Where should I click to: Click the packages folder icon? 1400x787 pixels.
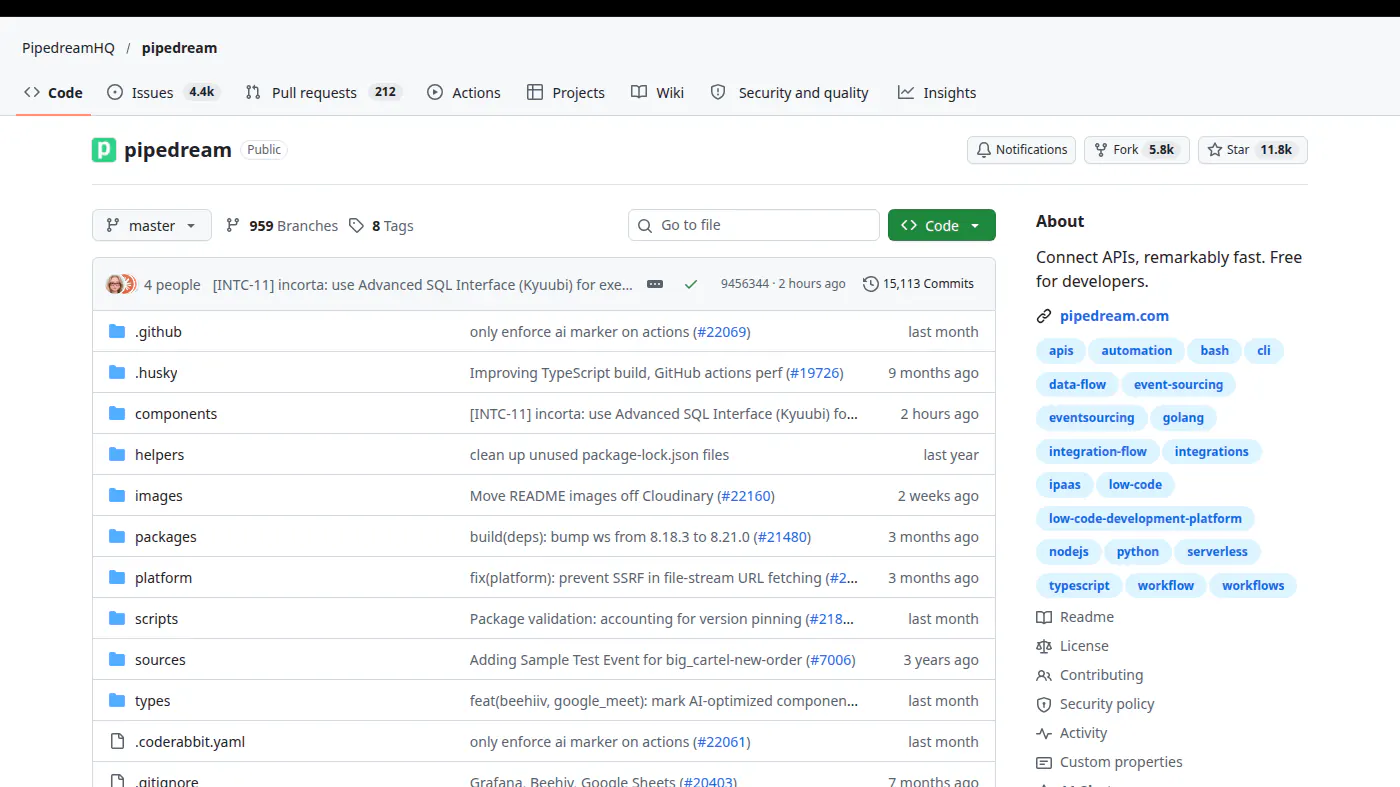coord(117,537)
